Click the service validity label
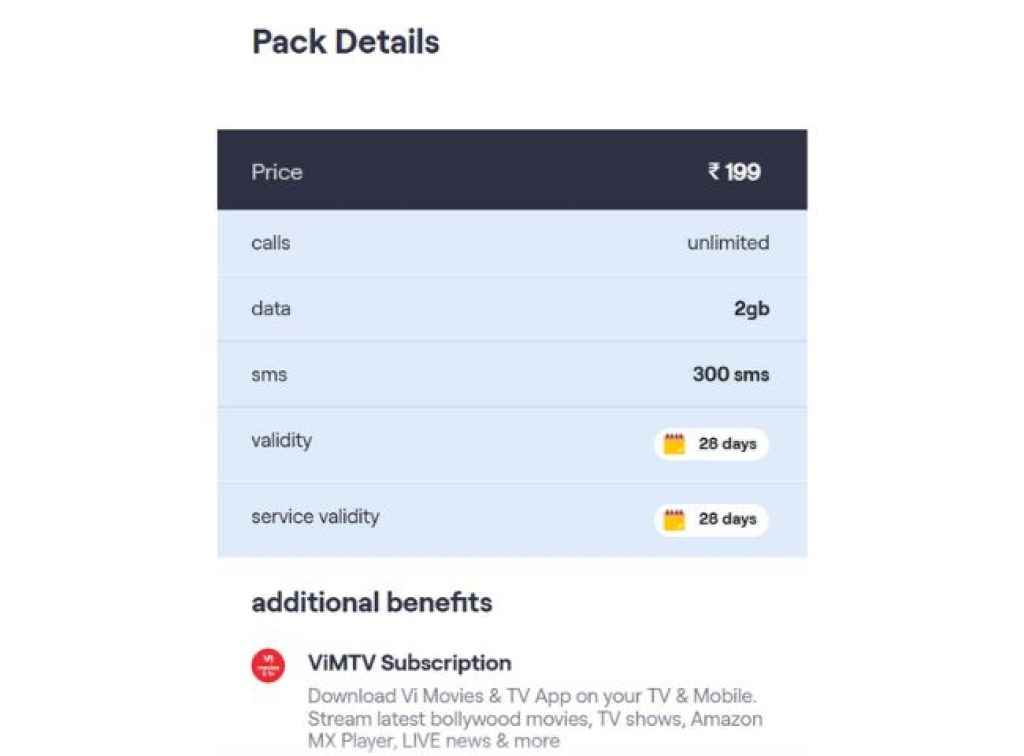1024x756 pixels. point(315,517)
